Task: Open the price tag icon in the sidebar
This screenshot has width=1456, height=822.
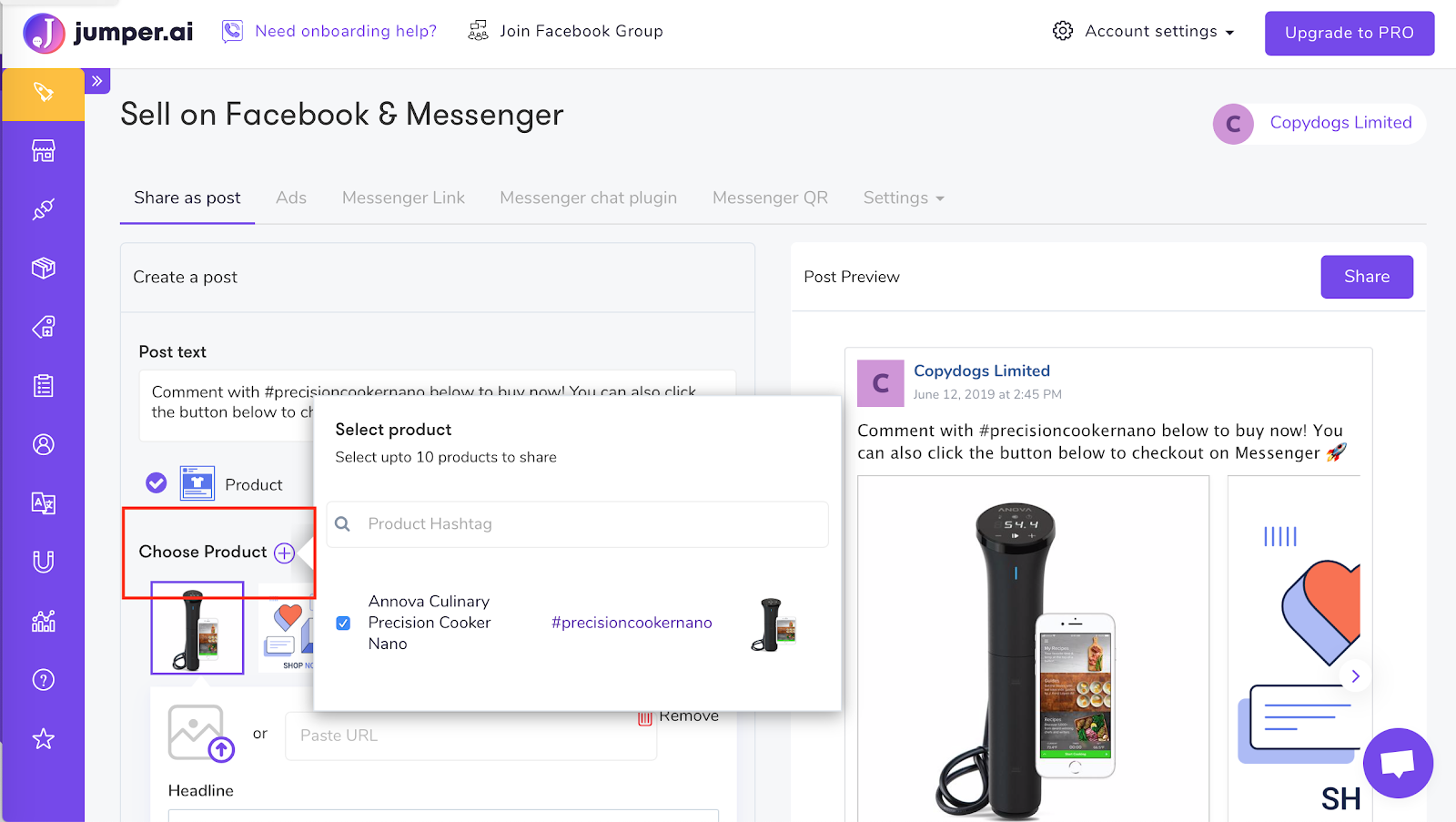Action: pos(43,327)
